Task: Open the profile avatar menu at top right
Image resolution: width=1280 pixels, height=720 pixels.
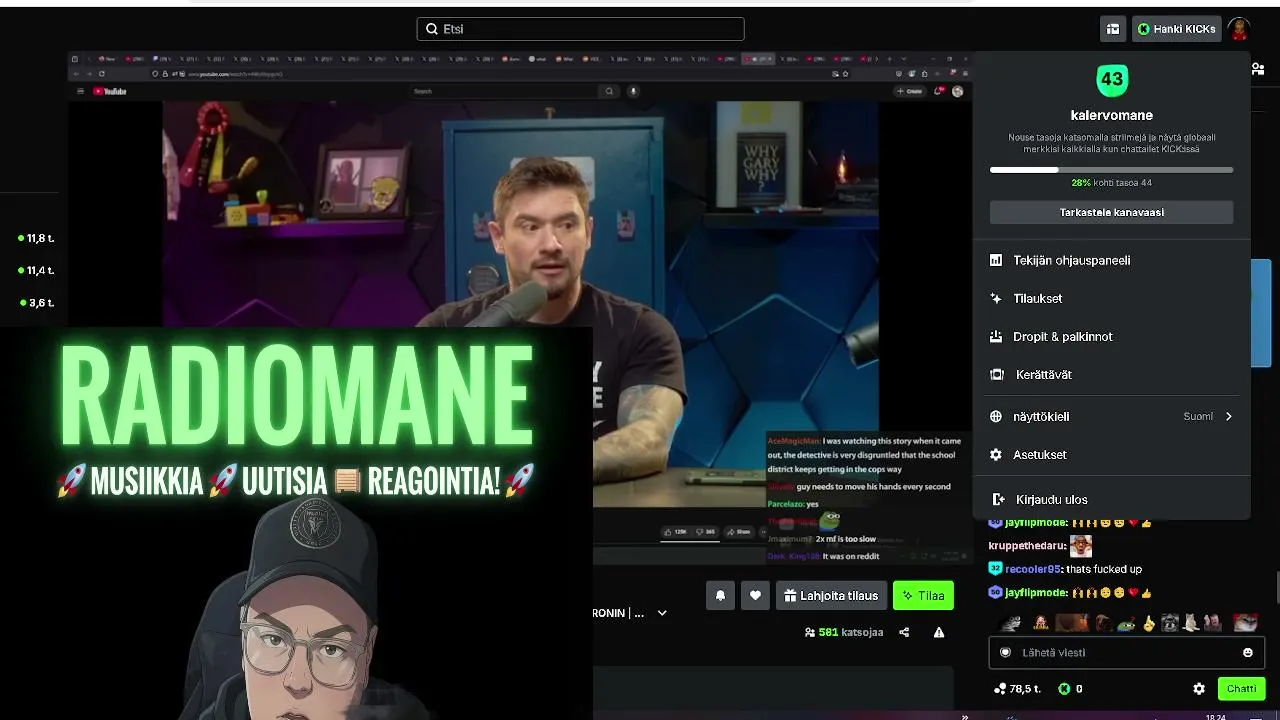Action: 1239,29
